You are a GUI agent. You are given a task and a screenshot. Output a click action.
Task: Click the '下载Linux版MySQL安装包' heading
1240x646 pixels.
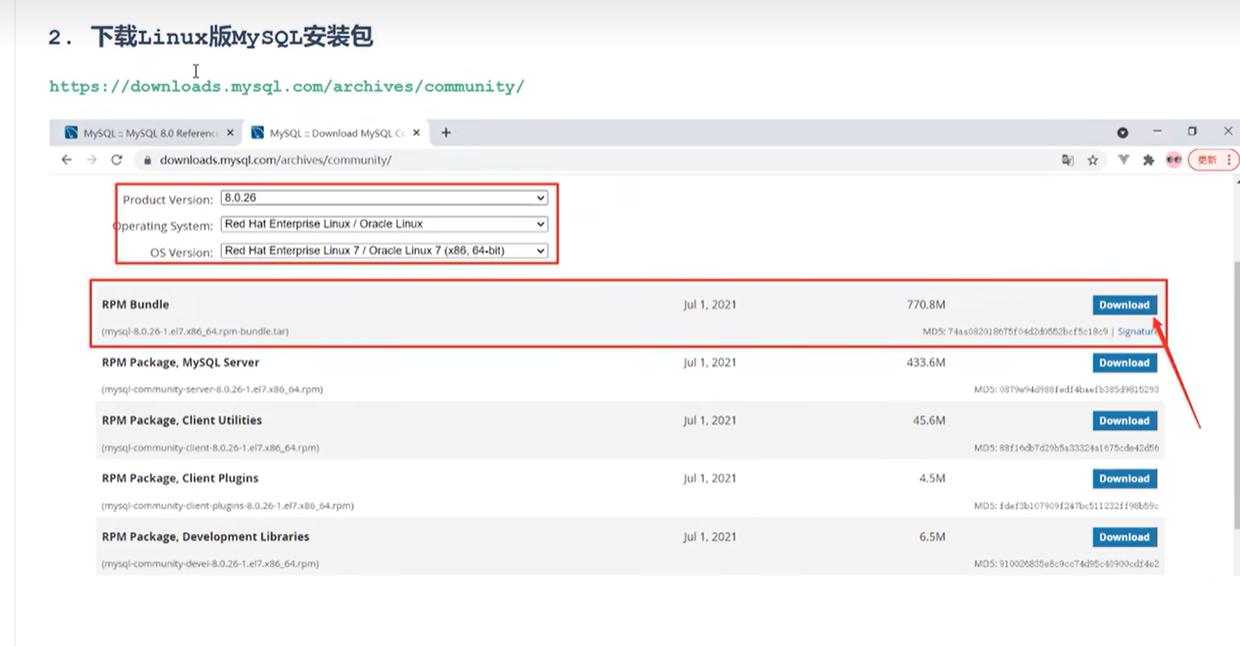(x=232, y=38)
